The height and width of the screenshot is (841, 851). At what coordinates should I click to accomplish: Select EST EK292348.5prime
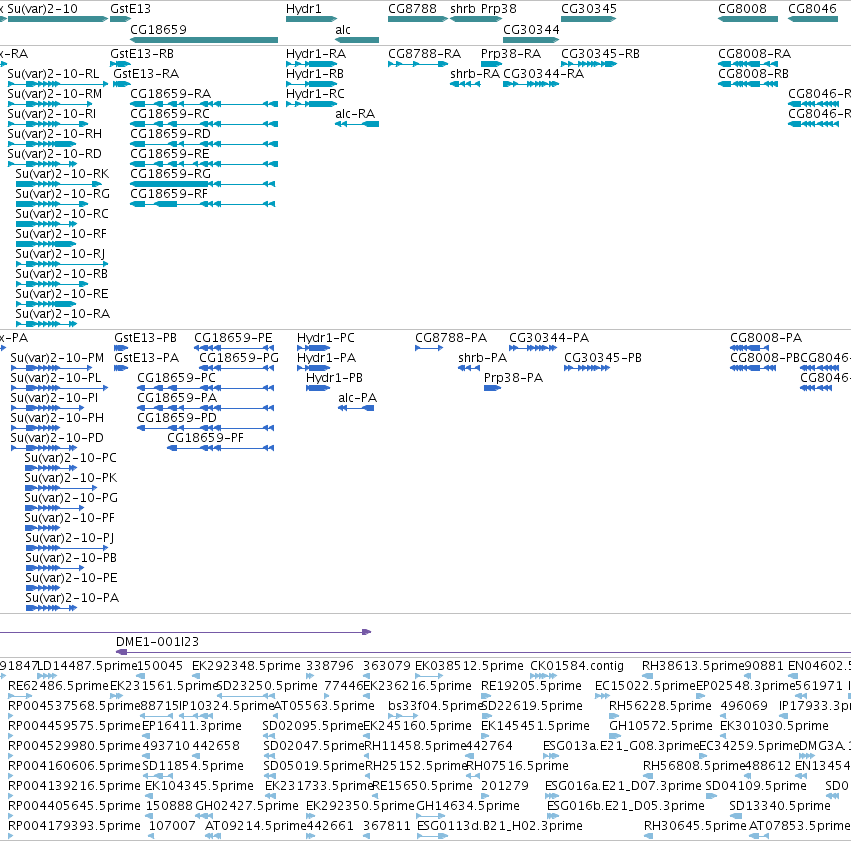click(198, 676)
